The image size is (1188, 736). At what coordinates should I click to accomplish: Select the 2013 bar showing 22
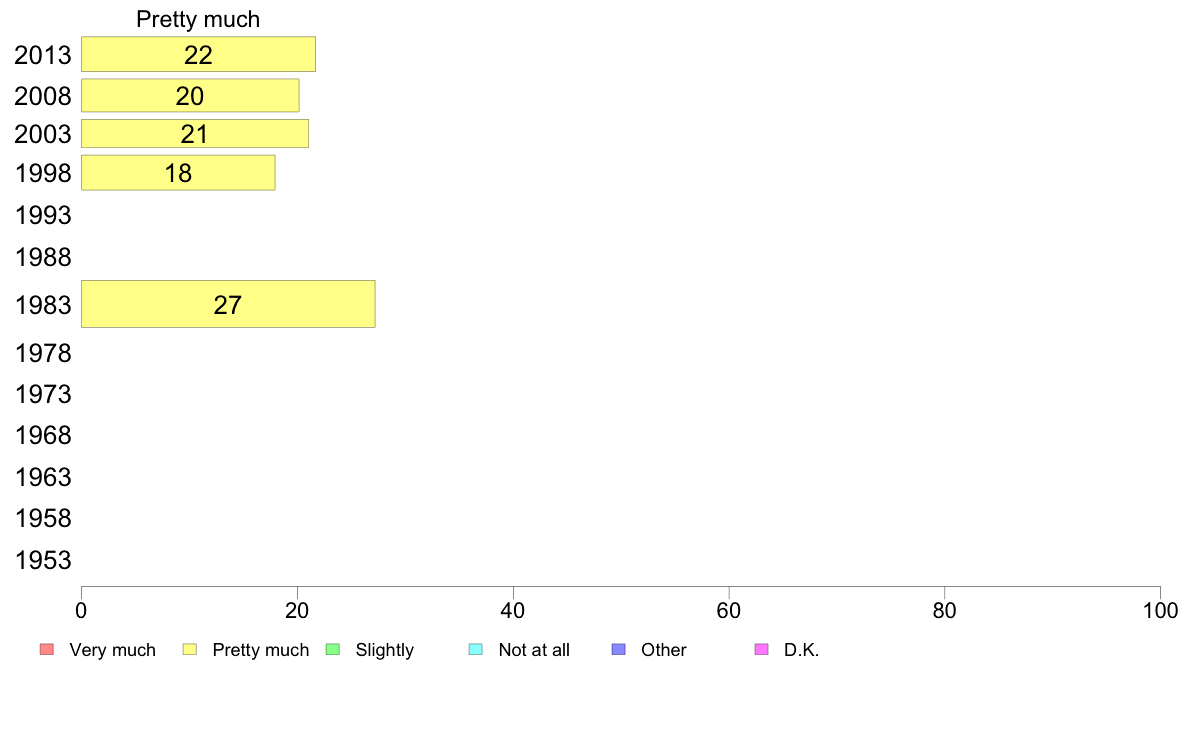click(198, 54)
